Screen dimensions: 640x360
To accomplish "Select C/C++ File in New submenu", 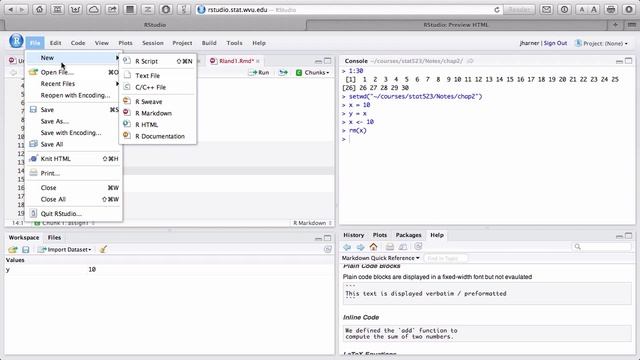I will [158, 87].
